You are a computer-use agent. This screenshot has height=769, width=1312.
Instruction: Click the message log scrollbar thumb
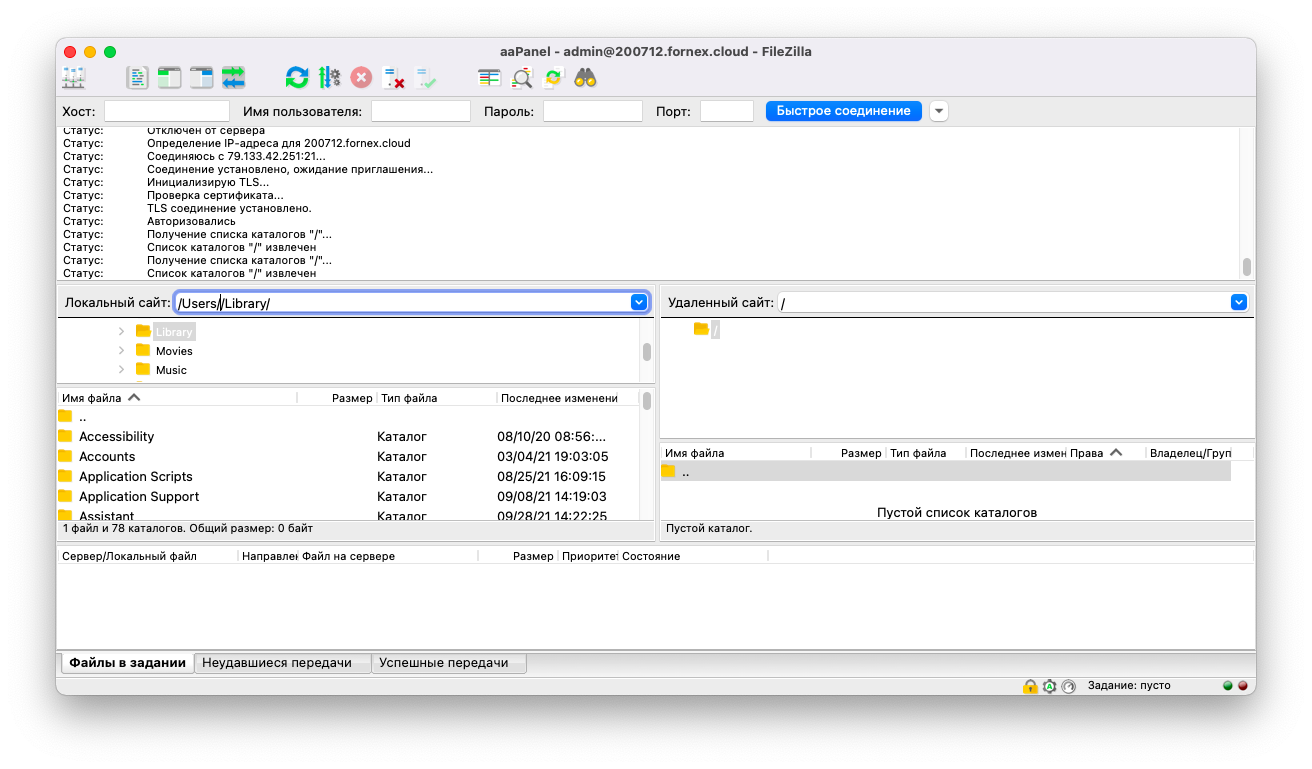pyautogui.click(x=1246, y=266)
